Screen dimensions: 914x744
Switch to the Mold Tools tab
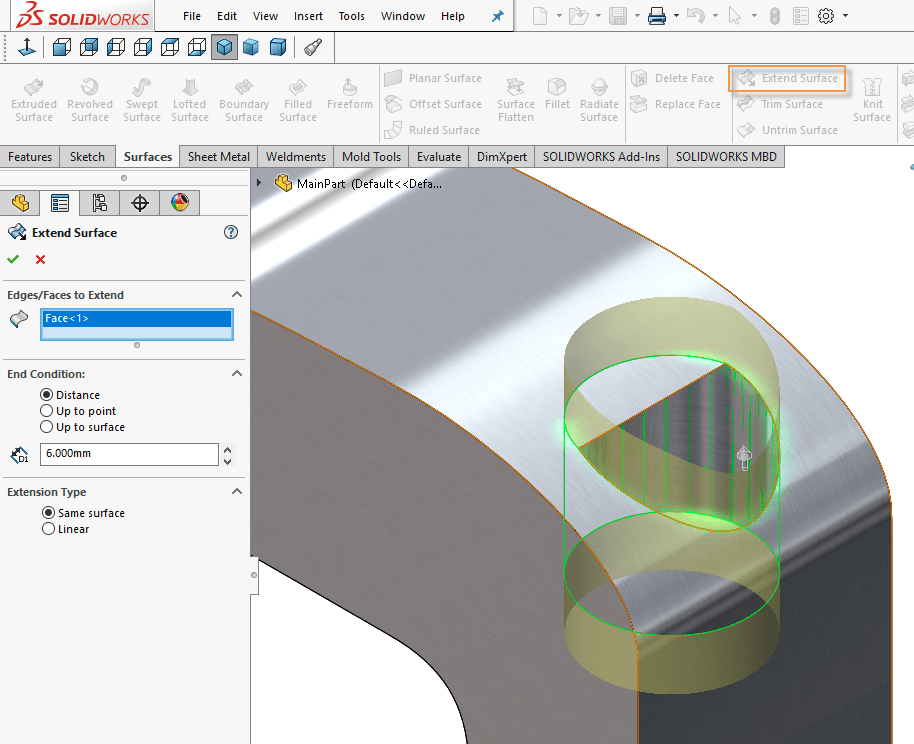point(371,157)
